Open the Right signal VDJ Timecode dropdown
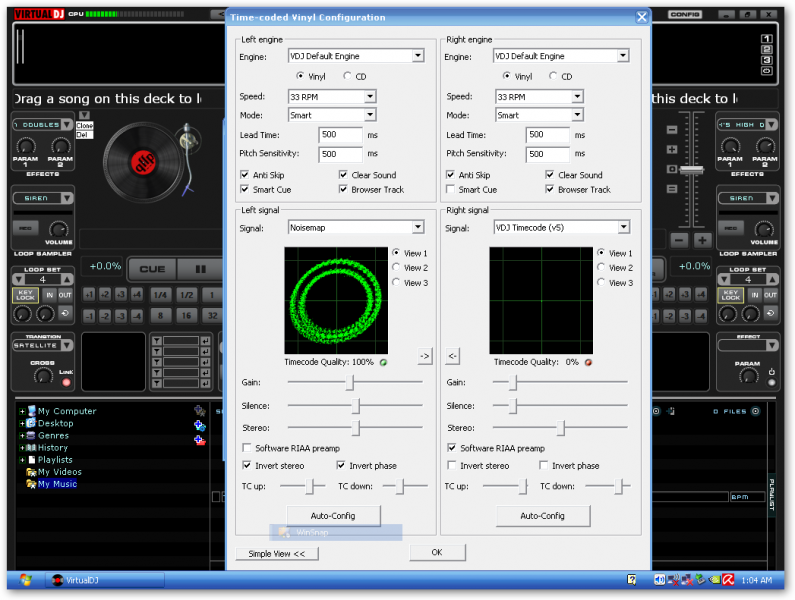This screenshot has width=795, height=600. [x=624, y=227]
